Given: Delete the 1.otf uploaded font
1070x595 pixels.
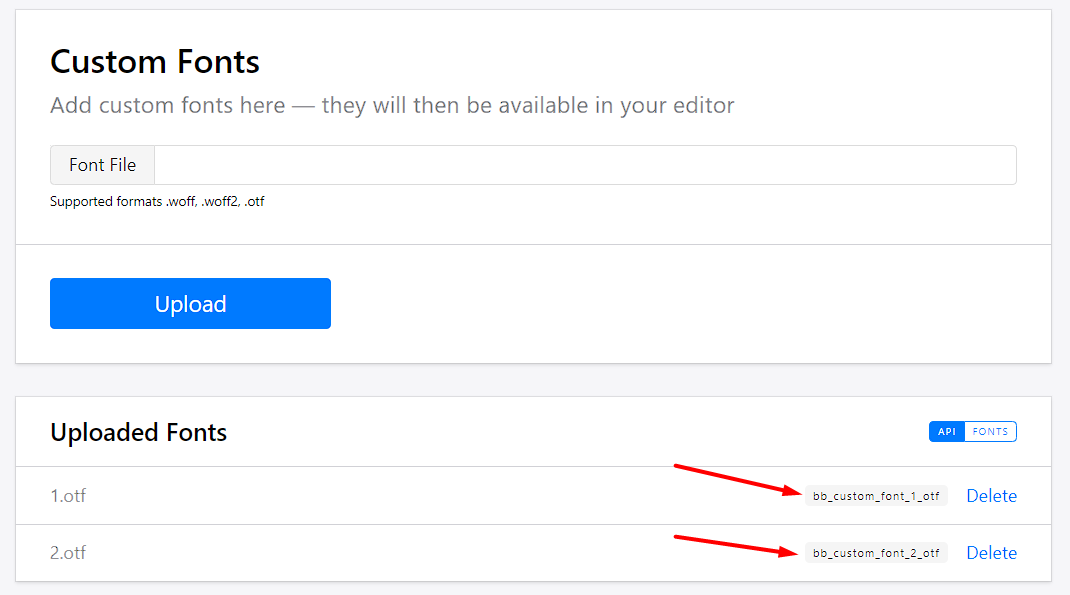Looking at the screenshot, I should tap(991, 496).
